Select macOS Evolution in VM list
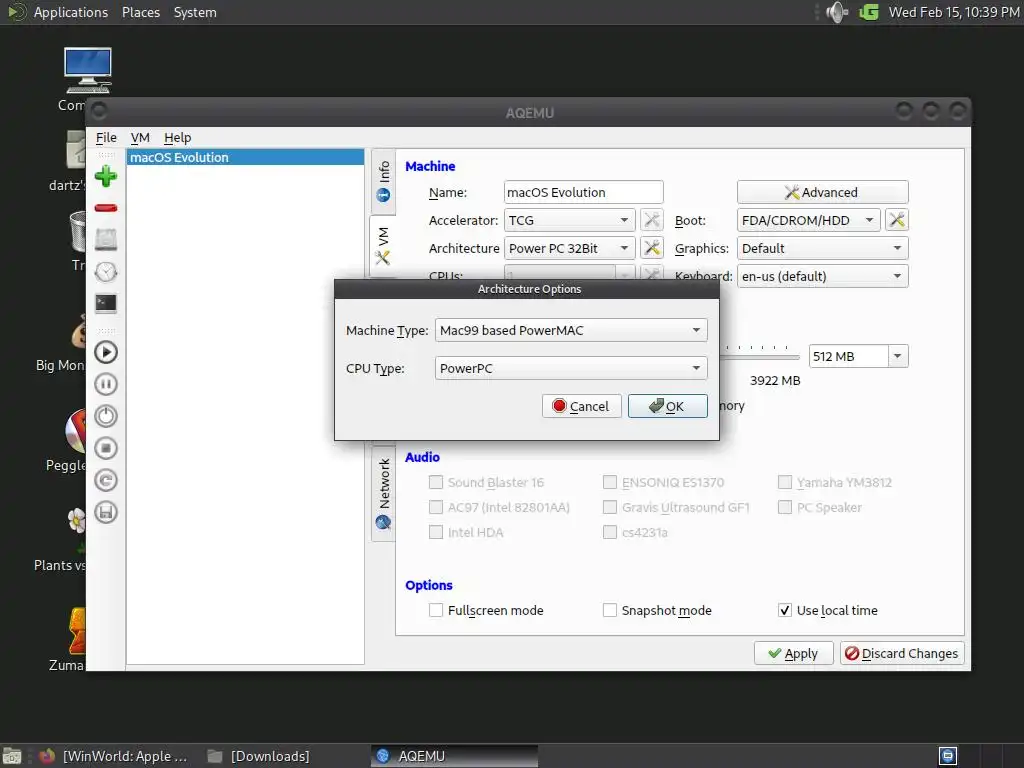The width and height of the screenshot is (1024, 768). point(245,157)
